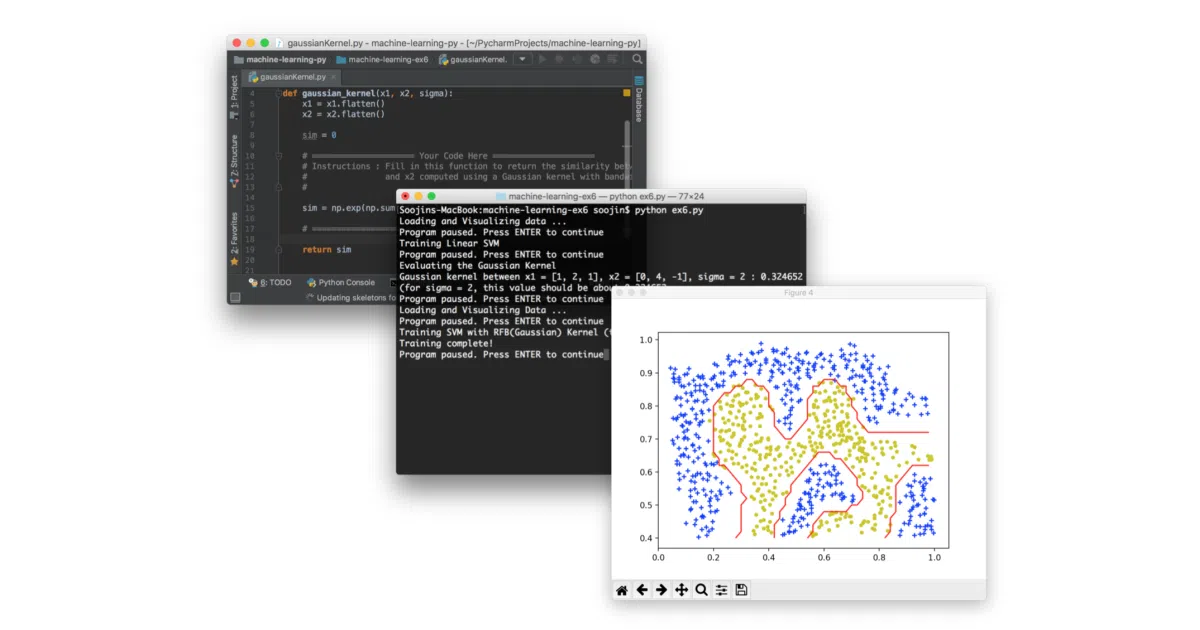Click the Home reset view icon in Figure 4

point(622,590)
